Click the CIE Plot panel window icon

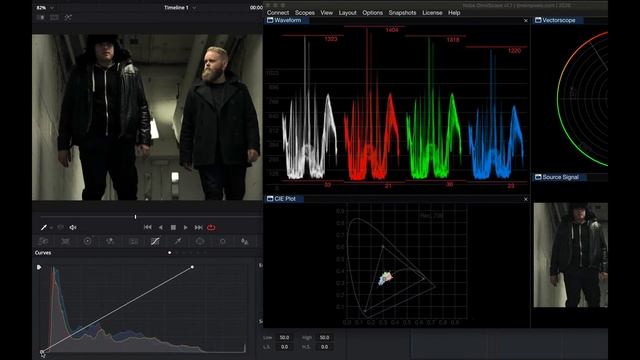[270, 199]
